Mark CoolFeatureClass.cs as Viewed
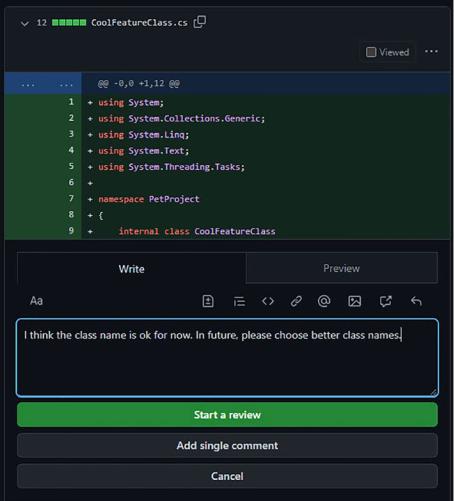The width and height of the screenshot is (454, 501). [x=387, y=52]
